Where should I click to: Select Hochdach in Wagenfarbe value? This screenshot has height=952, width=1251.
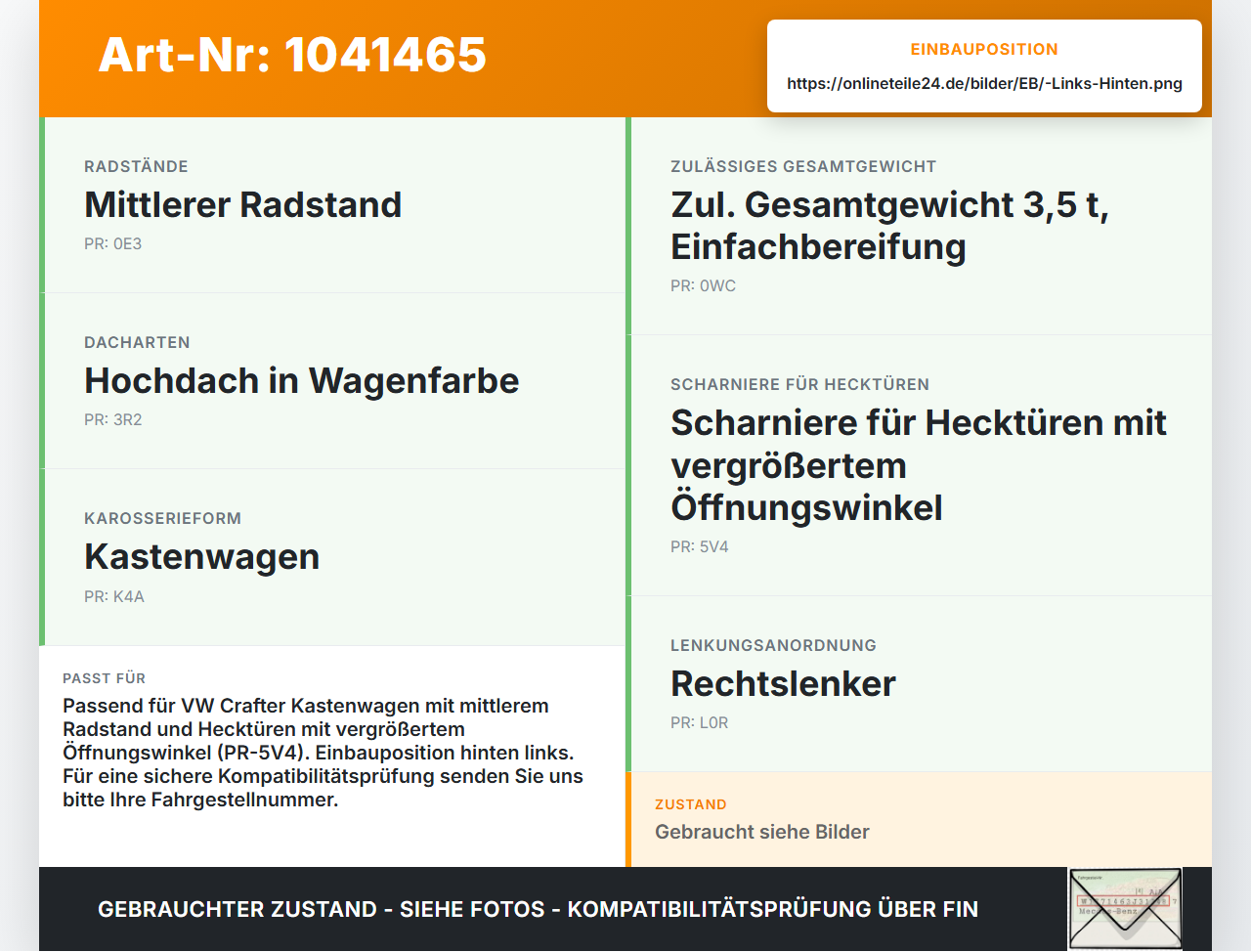coord(302,380)
